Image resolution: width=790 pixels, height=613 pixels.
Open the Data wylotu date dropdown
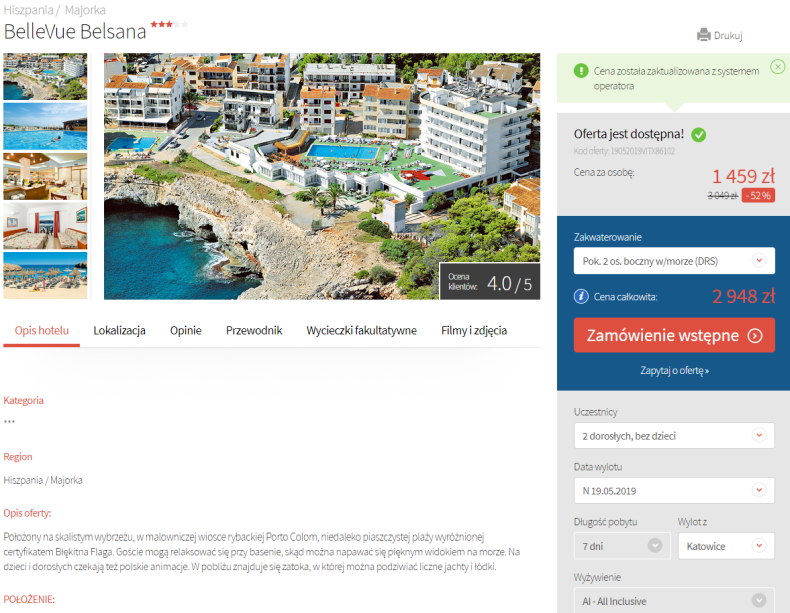(x=674, y=491)
